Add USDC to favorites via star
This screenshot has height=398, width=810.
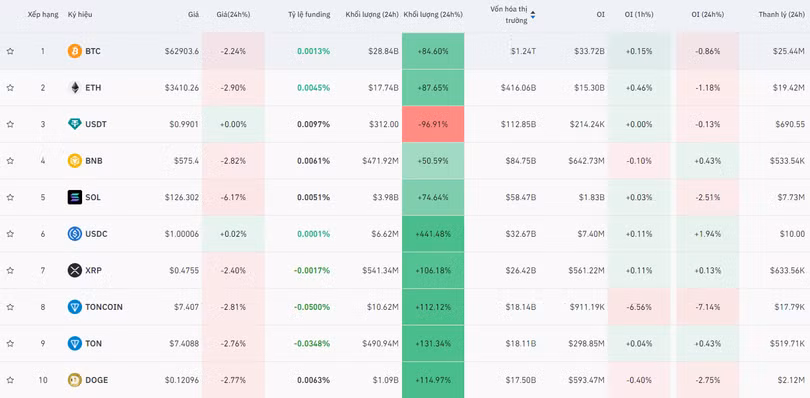[x=10, y=234]
